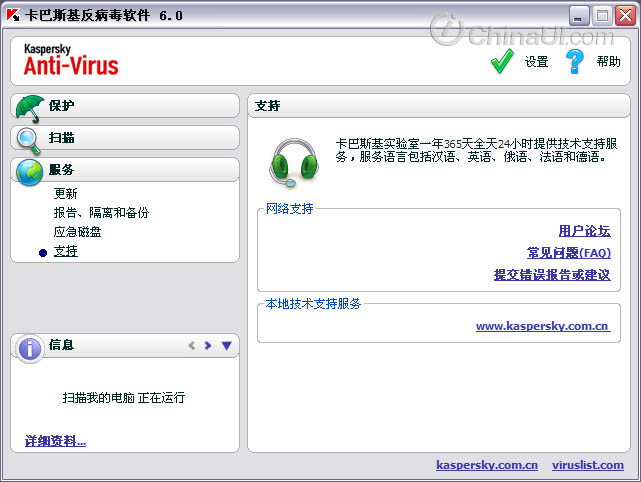Click the purple info circle icon
Viewport: 641px width, 482px height.
coord(29,349)
